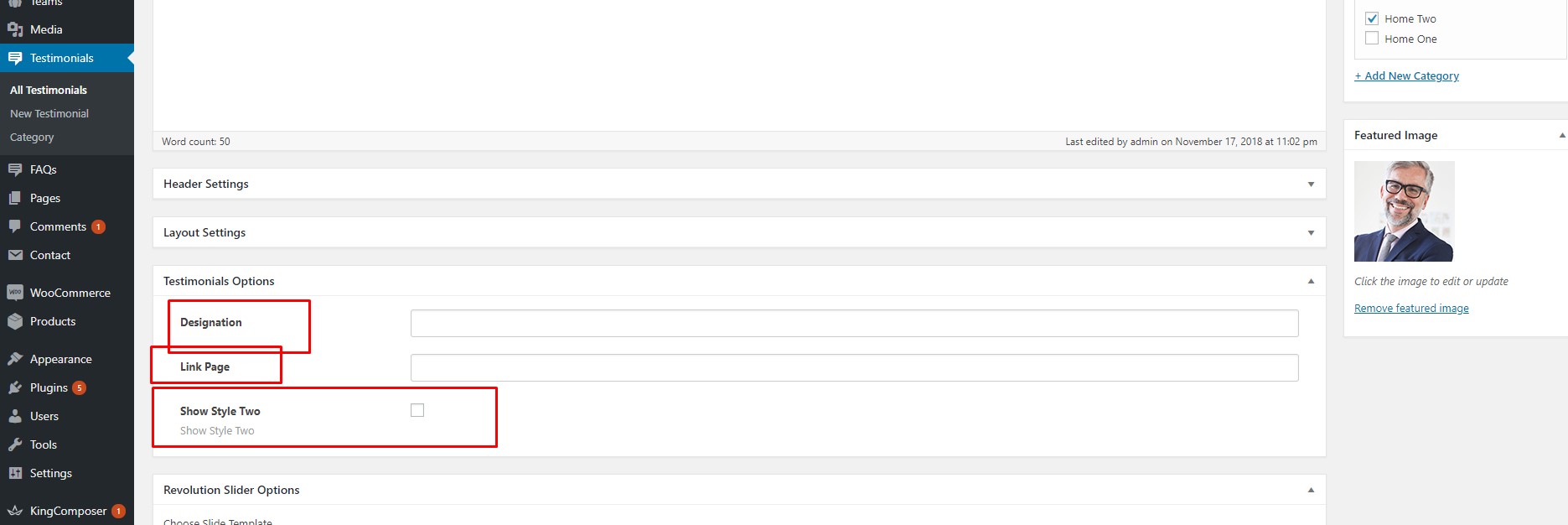Click the KingComposer crown icon
Screen dimensions: 1568x525
pyautogui.click(x=15, y=511)
